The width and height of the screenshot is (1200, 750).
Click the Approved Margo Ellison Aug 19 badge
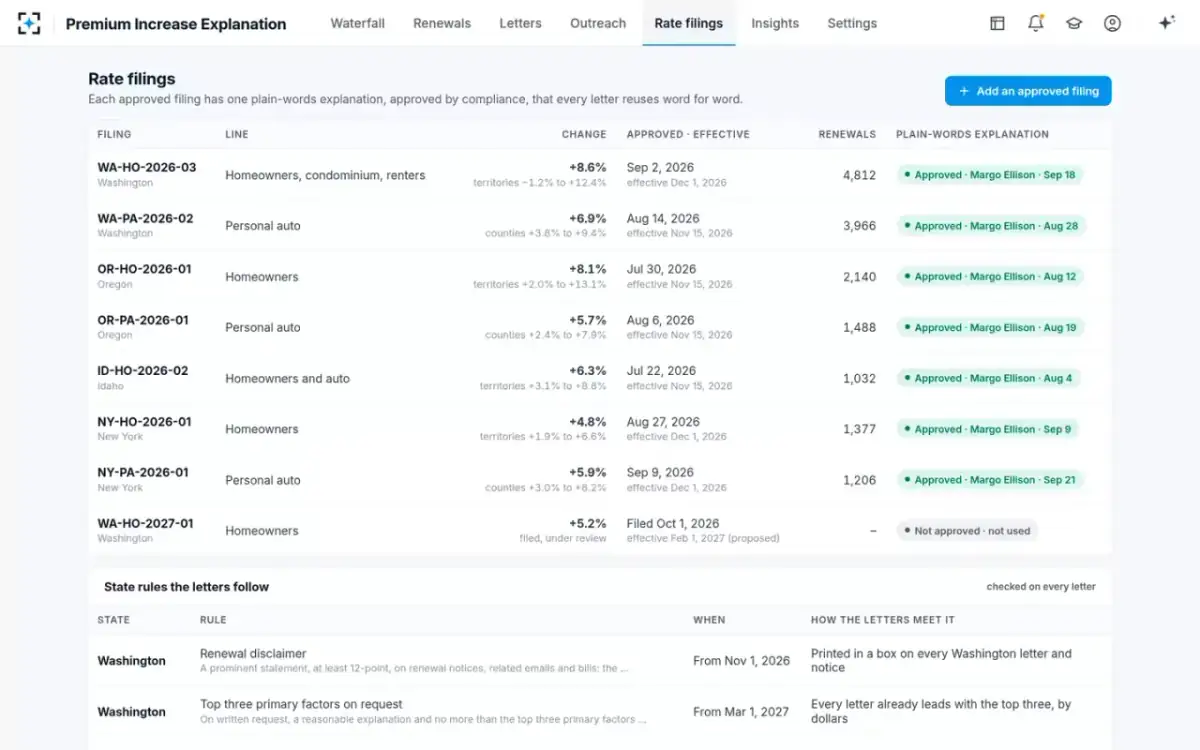(x=990, y=327)
